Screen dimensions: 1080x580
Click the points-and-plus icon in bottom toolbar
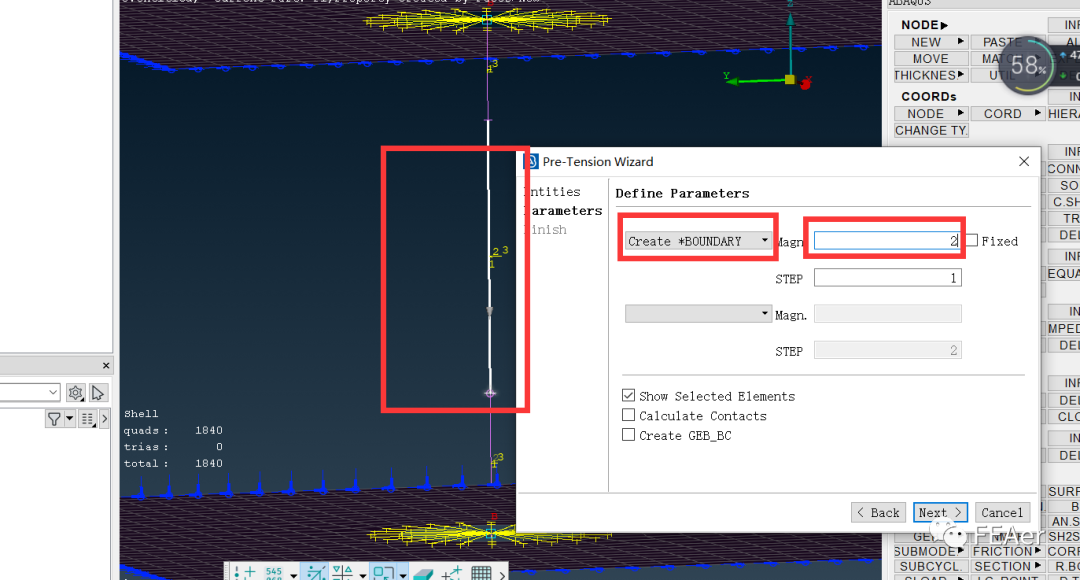pyautogui.click(x=245, y=572)
